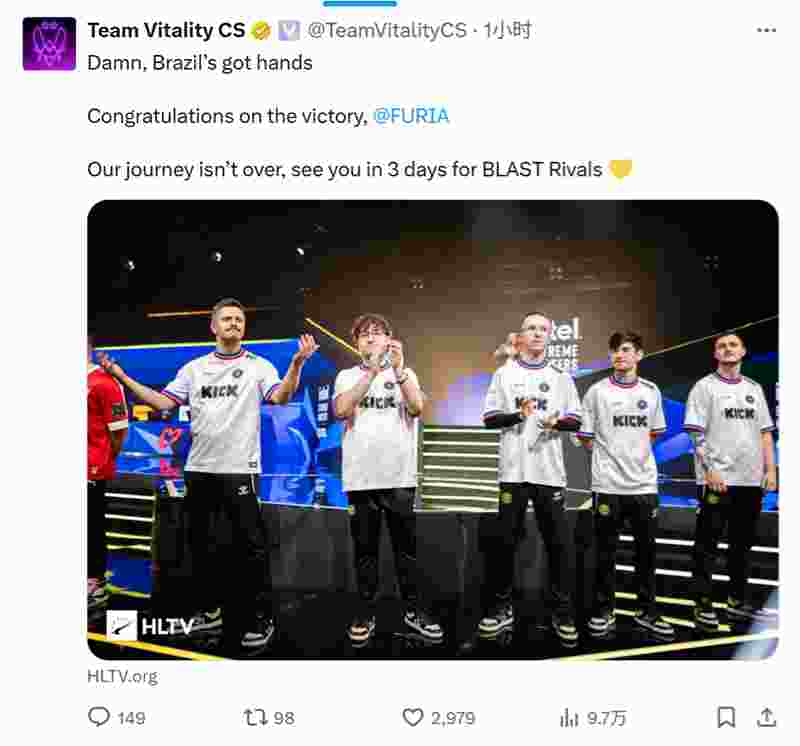
Task: Open the @FURIA mention link
Action: tap(411, 116)
